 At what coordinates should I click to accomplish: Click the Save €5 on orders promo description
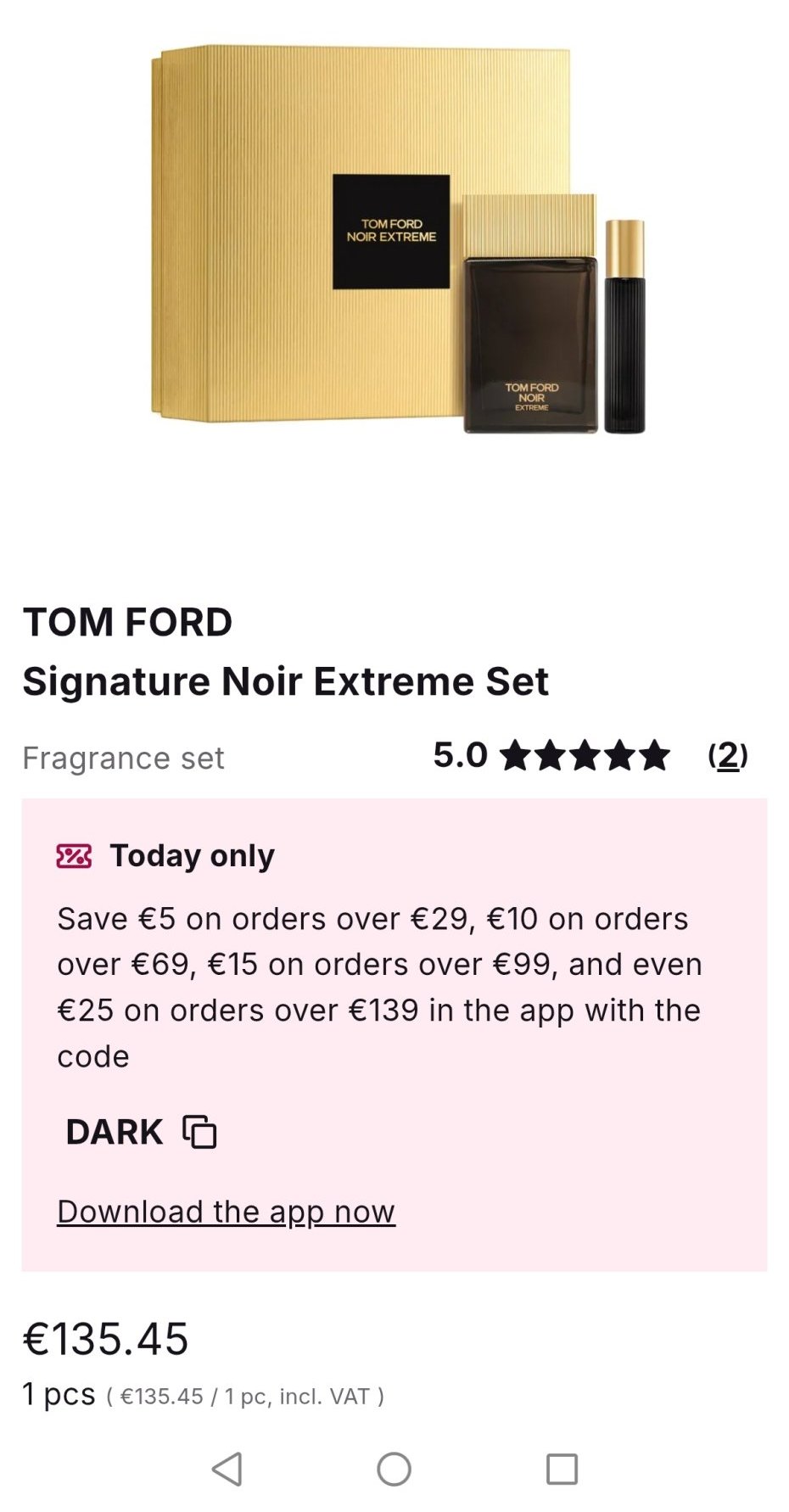click(379, 987)
